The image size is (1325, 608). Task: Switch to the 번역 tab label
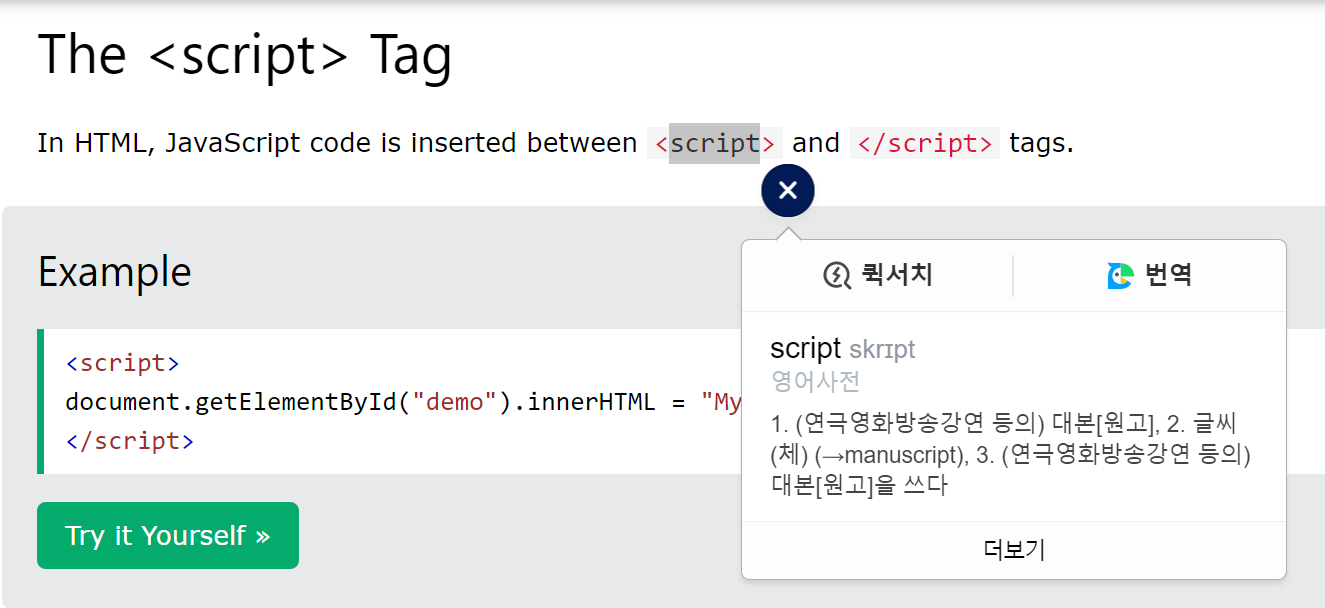click(1168, 275)
